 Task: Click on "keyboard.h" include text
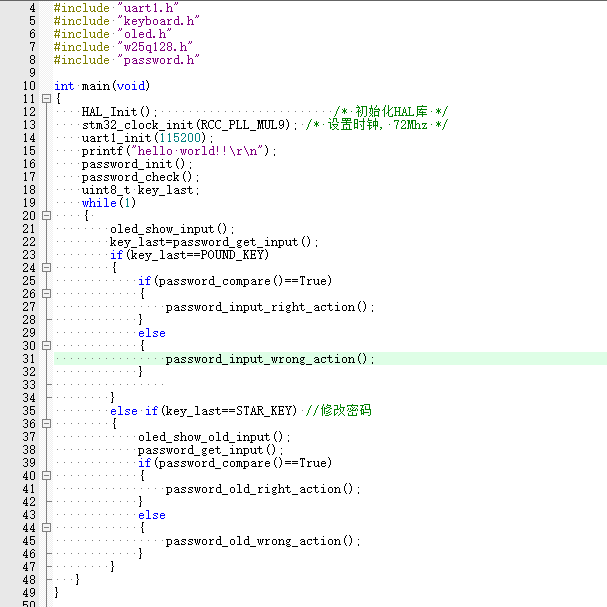158,21
